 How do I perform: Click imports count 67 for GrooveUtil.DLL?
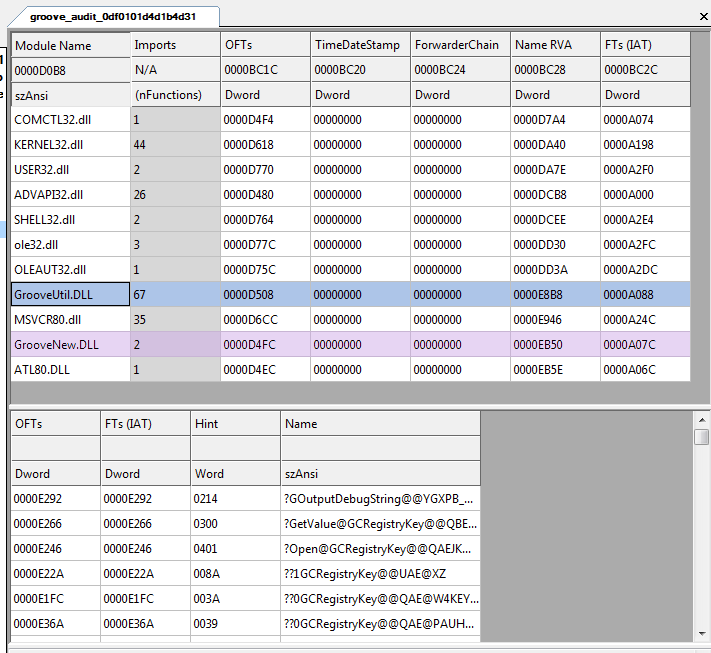pos(175,294)
